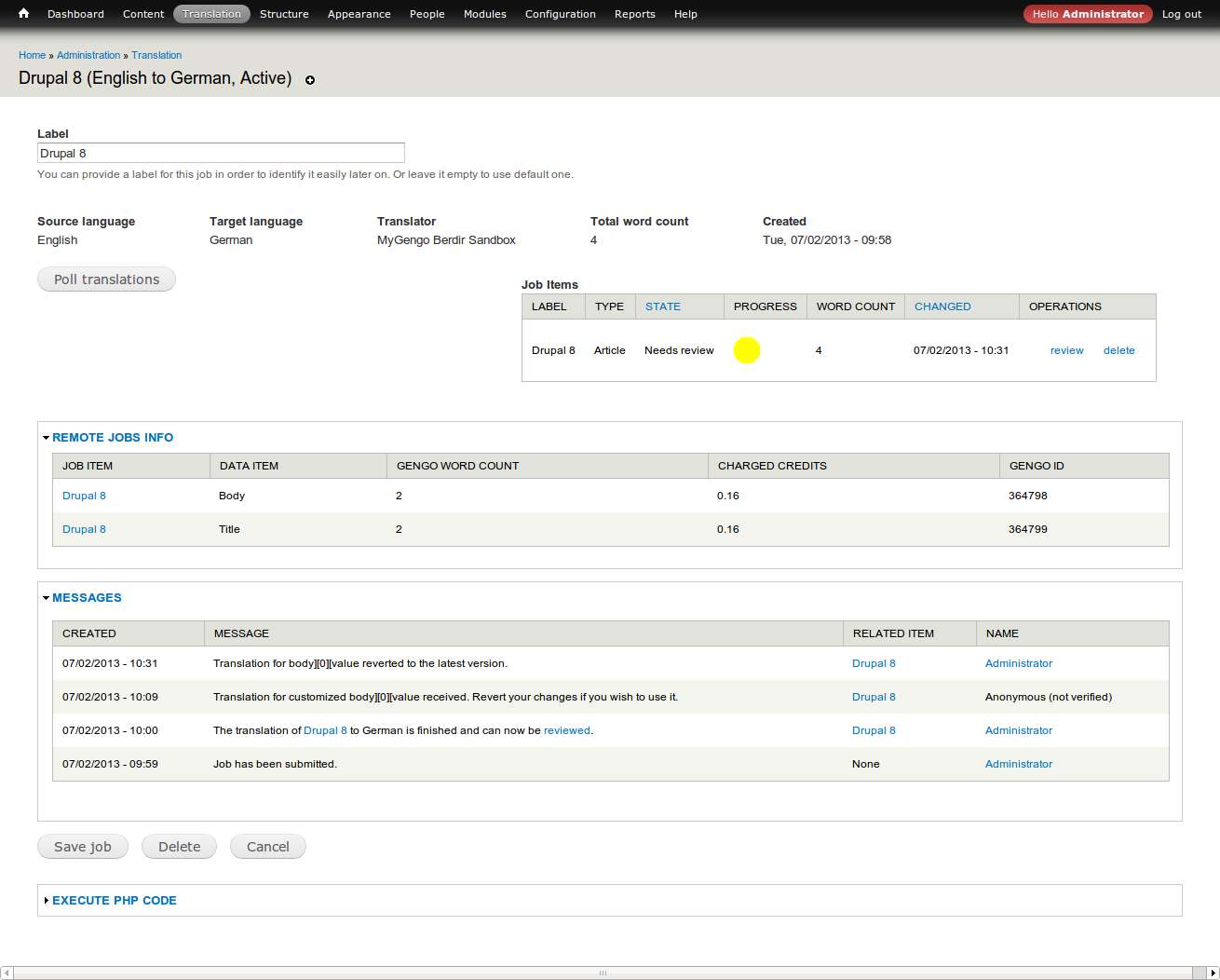Open the Modules admin menu item
The width and height of the screenshot is (1220, 980).
pos(484,13)
